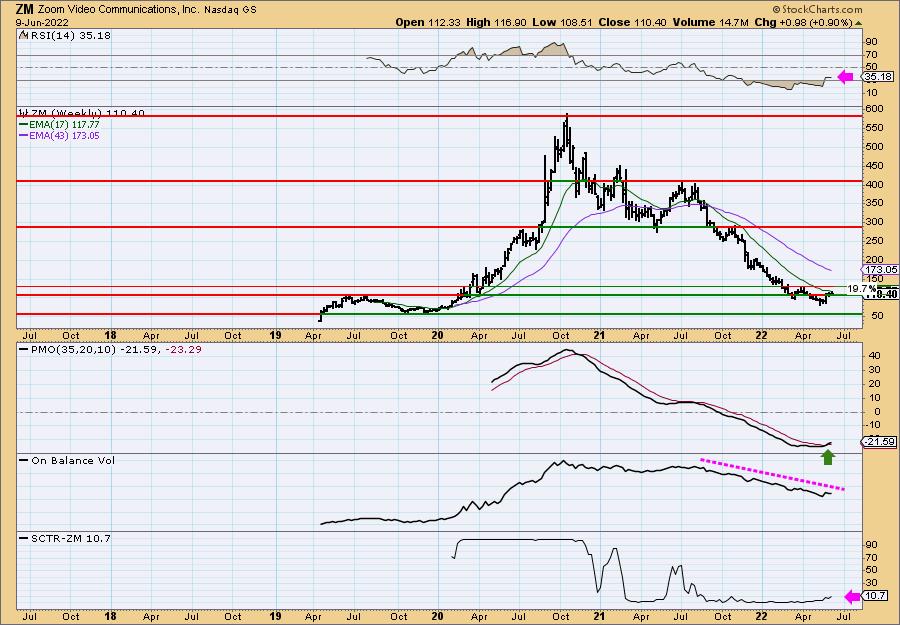The height and width of the screenshot is (625, 900).
Task: Click the EMA(43) 173.05 legend entry
Action: coord(59,135)
